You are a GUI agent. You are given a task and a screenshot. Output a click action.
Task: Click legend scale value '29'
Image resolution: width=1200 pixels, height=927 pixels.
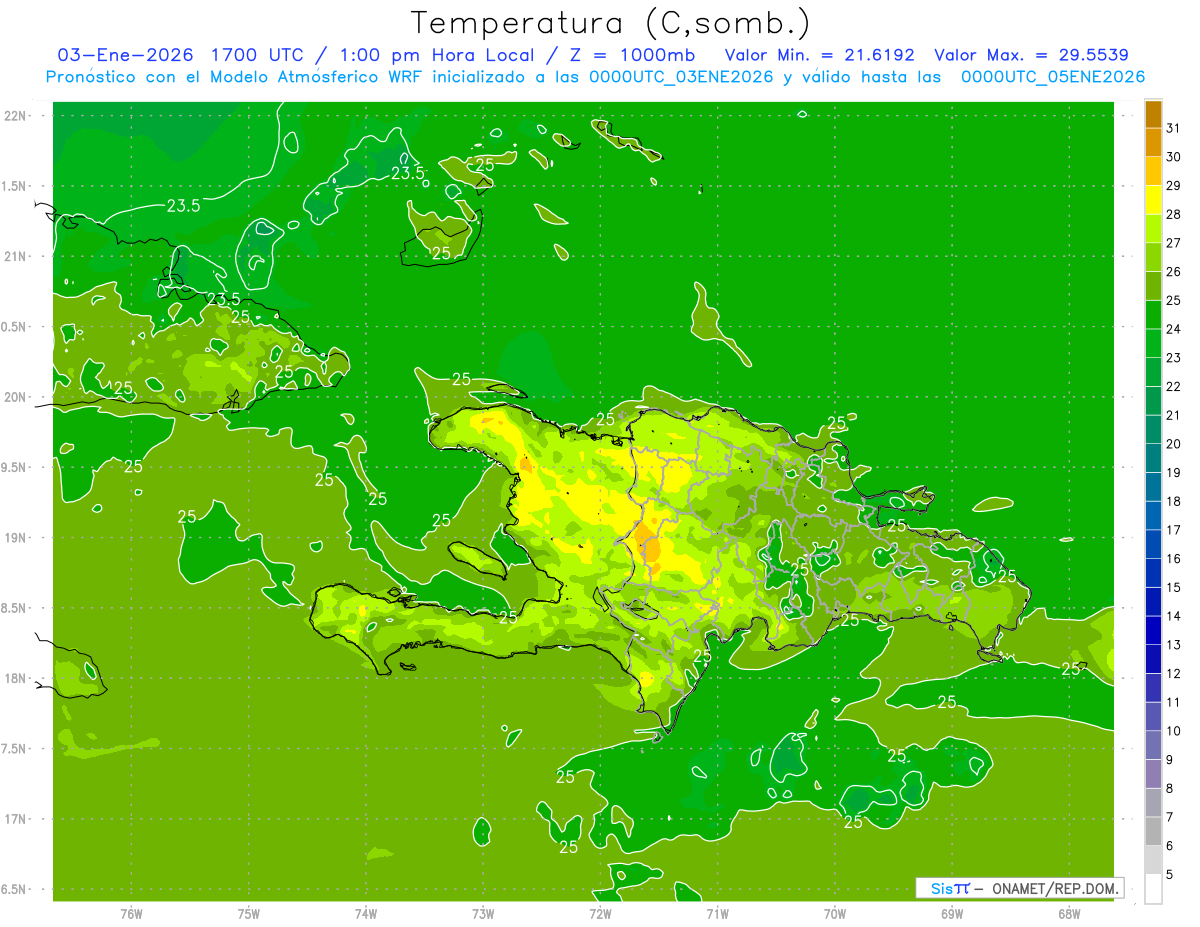click(1173, 186)
